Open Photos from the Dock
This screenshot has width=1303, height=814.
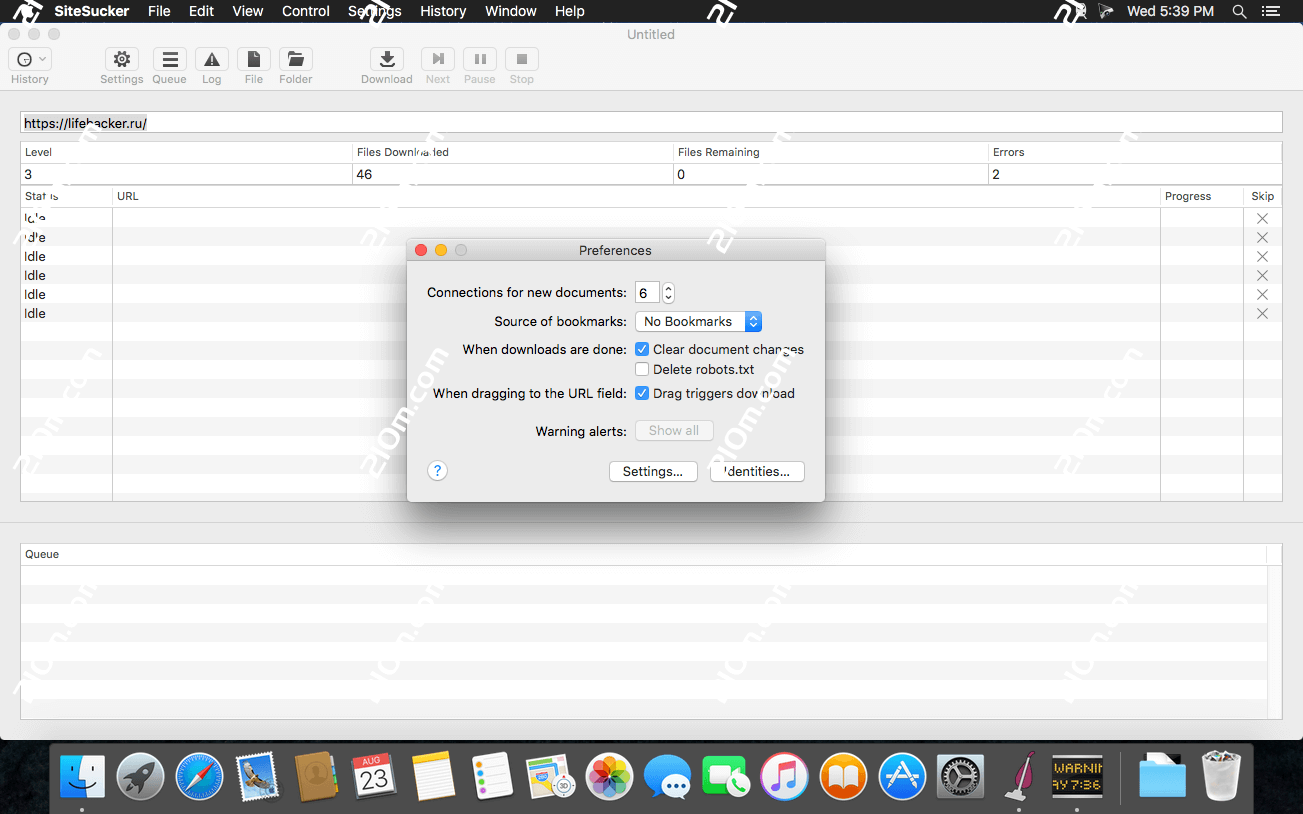(609, 776)
